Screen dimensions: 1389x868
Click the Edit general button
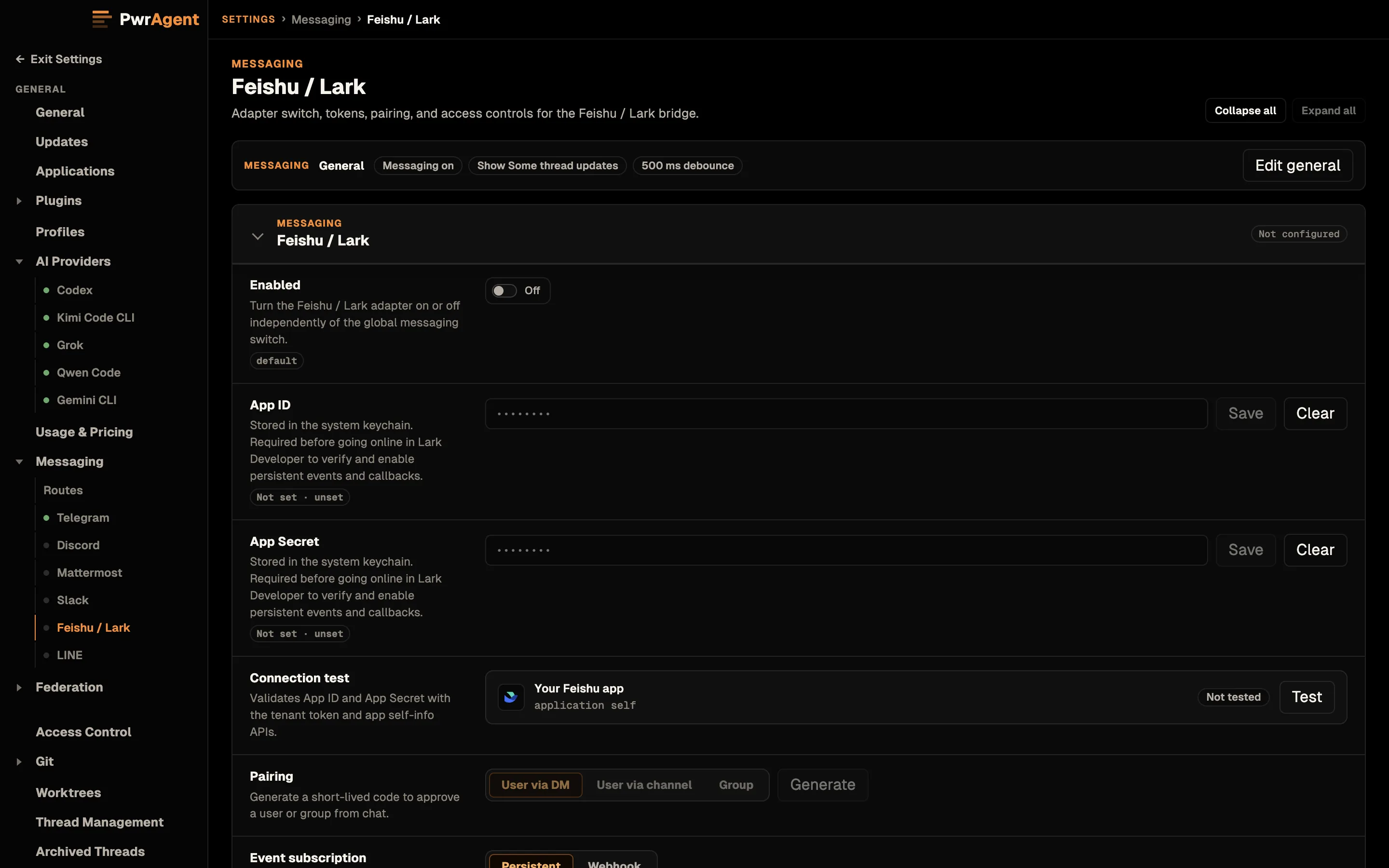click(1297, 165)
